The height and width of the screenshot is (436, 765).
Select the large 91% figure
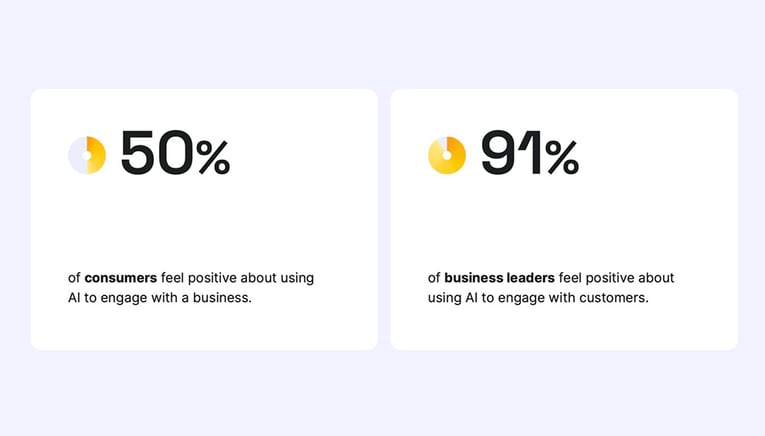(530, 153)
